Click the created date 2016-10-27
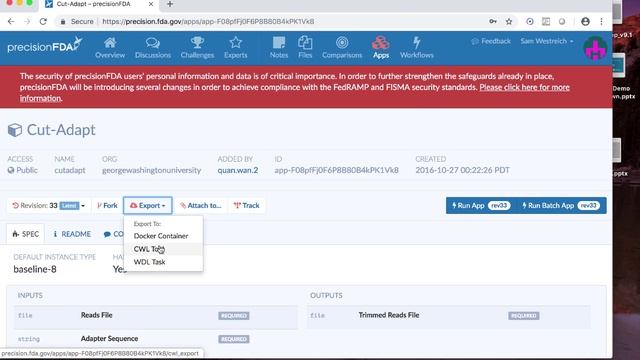The height and width of the screenshot is (360, 640). coord(462,170)
